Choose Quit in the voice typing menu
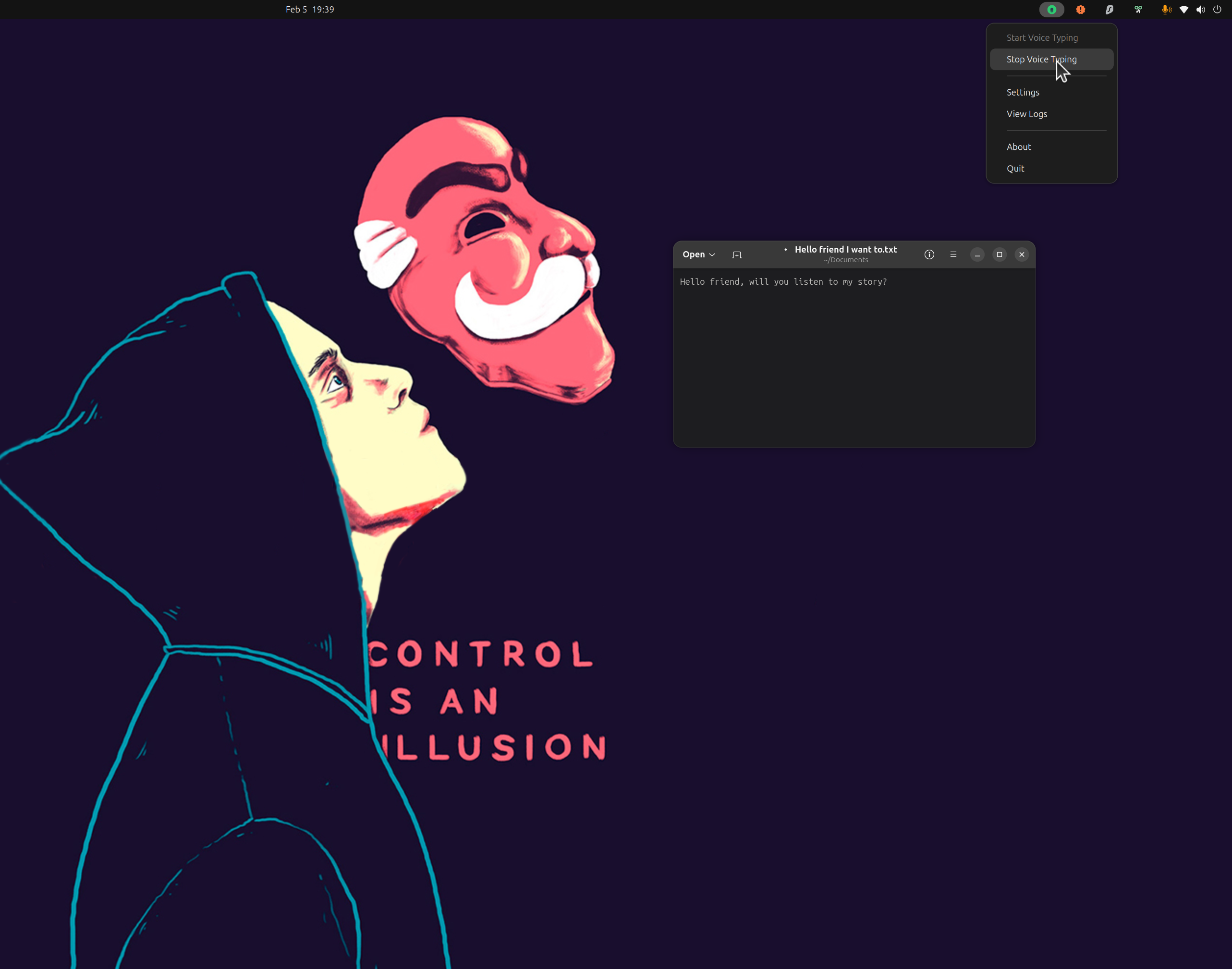 1051,168
